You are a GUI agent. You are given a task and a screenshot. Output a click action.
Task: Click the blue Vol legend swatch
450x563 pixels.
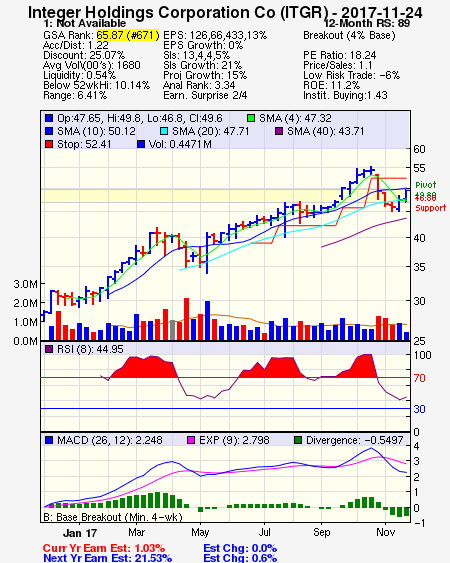pyautogui.click(x=141, y=144)
